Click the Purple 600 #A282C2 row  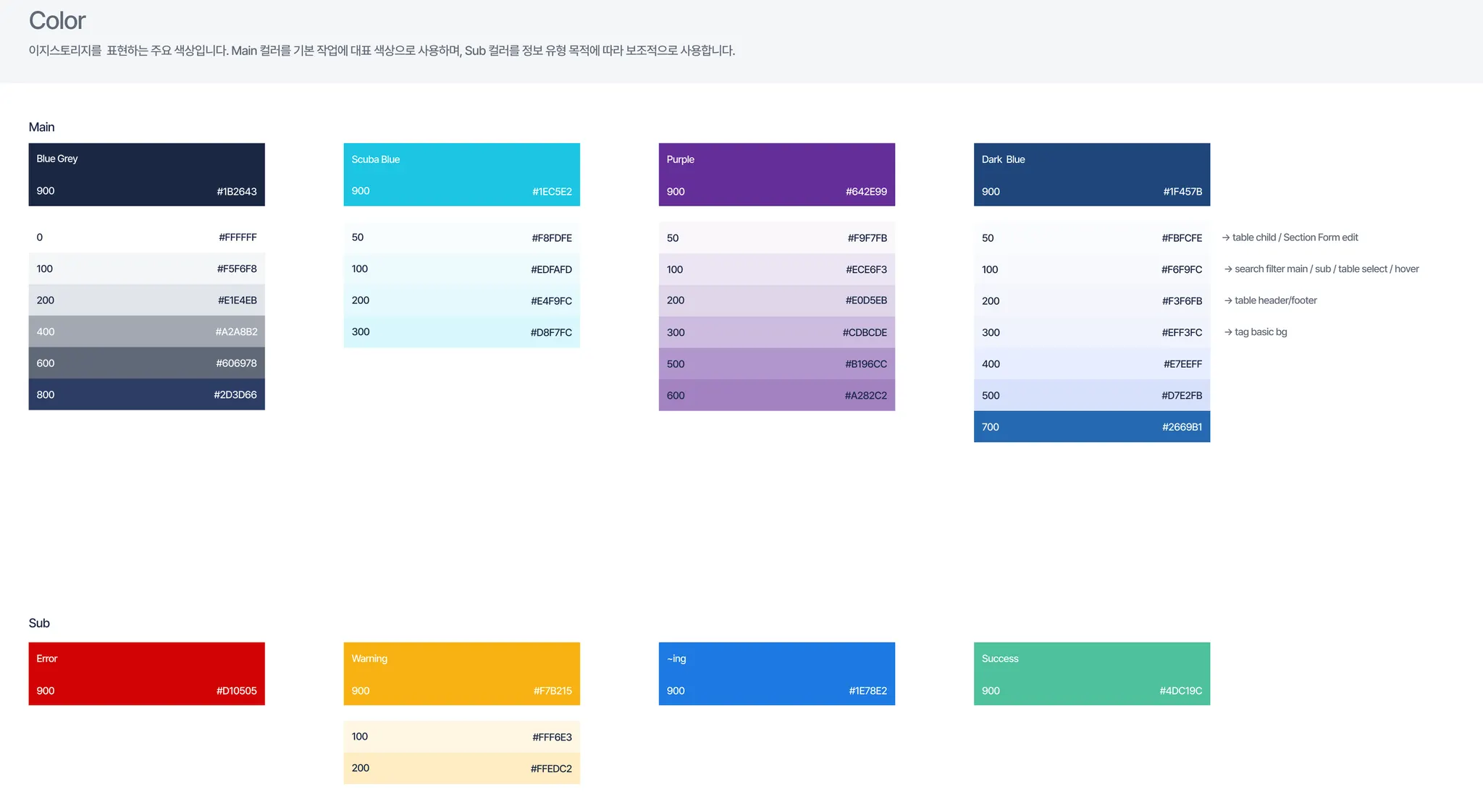tap(776, 395)
